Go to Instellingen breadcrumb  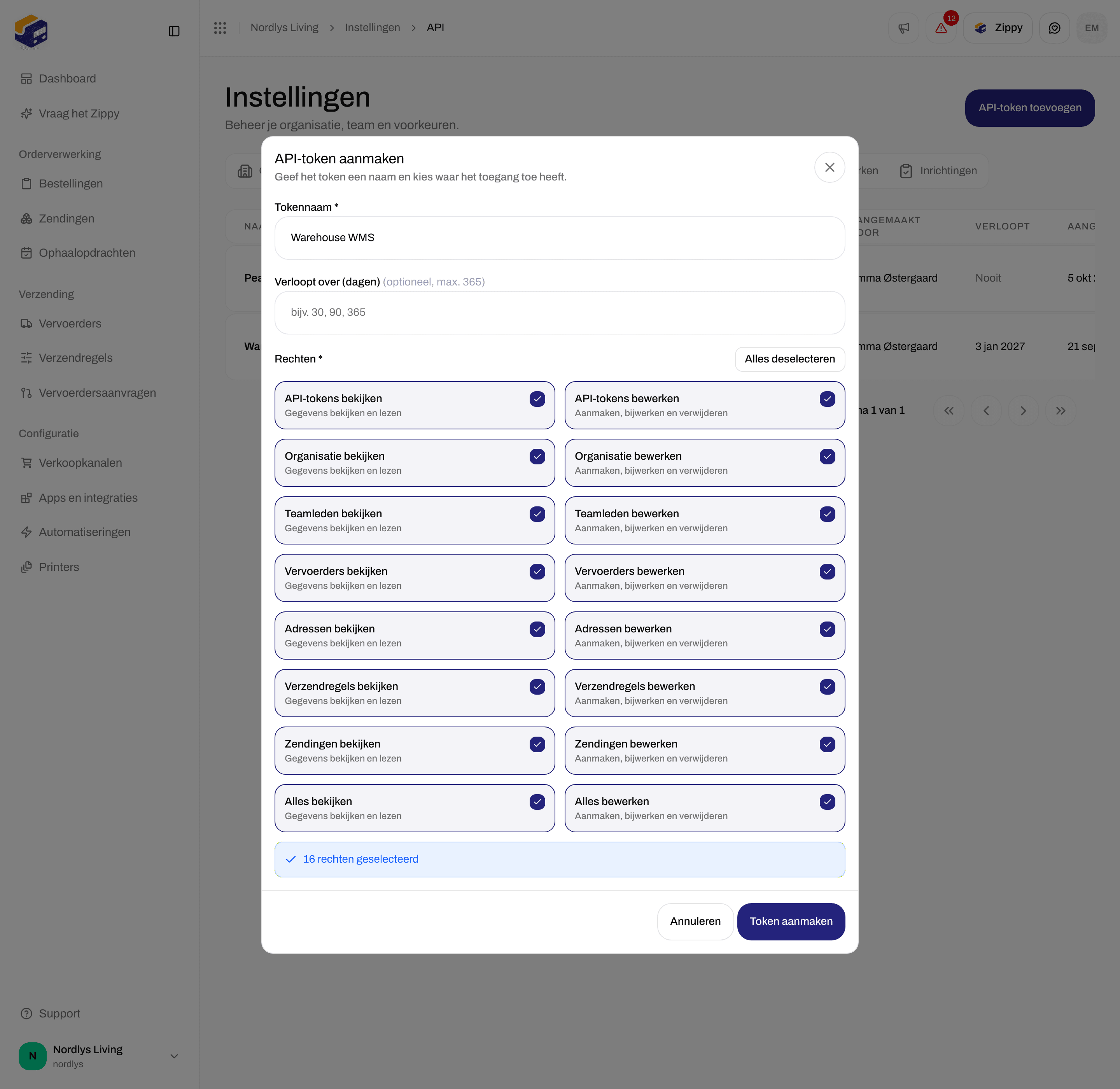[373, 28]
